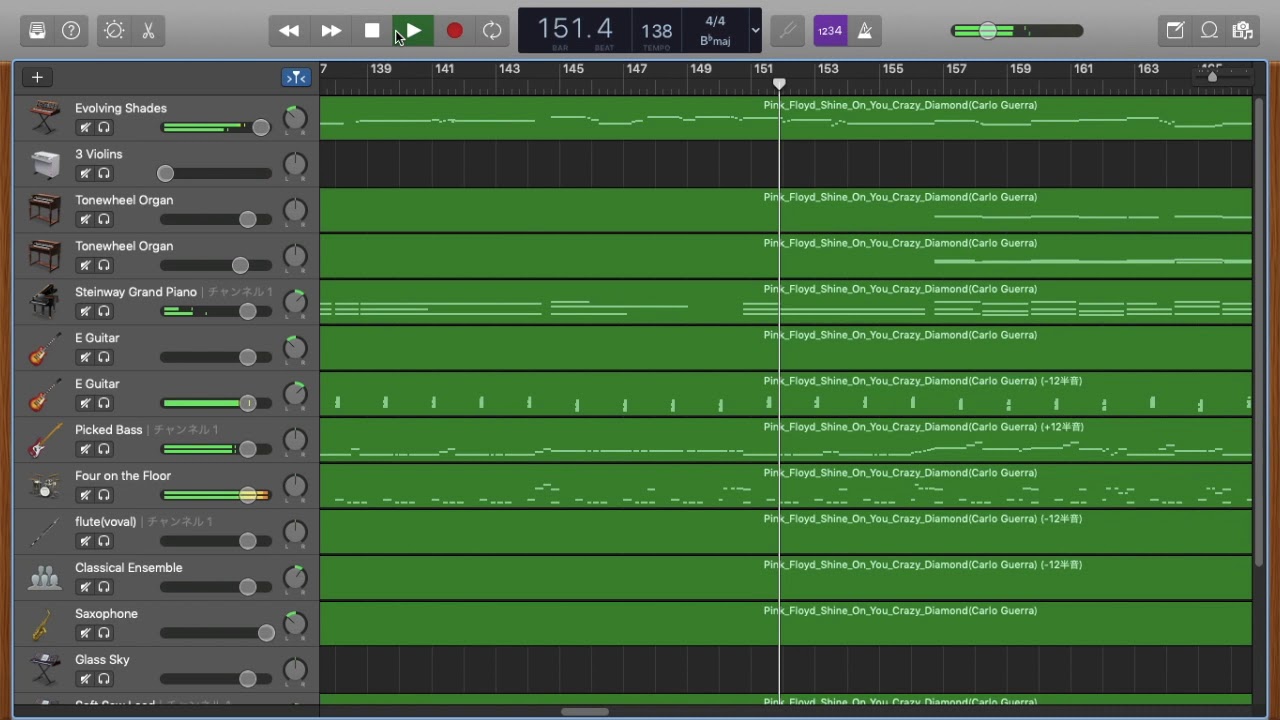Select the Glass Sky track name
The image size is (1280, 720).
(102, 660)
